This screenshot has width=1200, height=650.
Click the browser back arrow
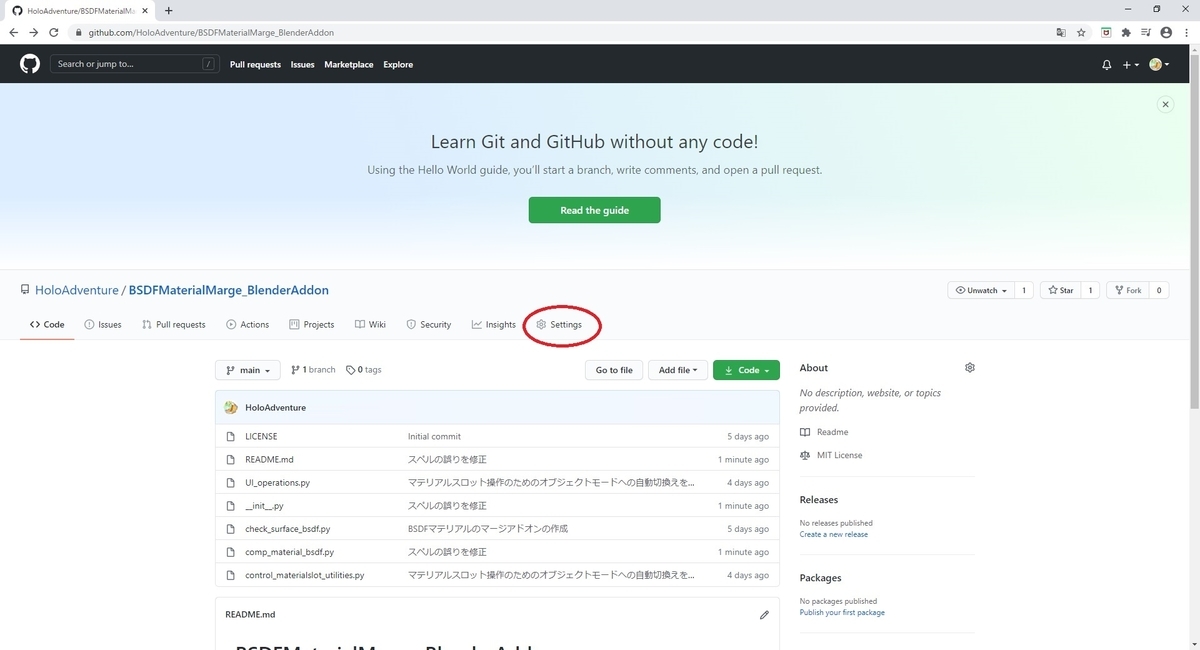coord(13,32)
